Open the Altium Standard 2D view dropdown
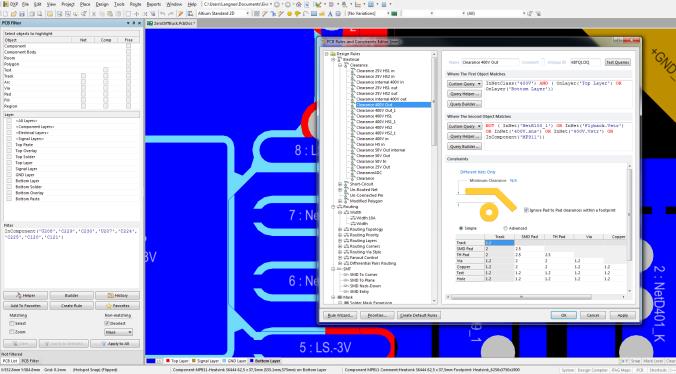The image size is (676, 374). pos(224,14)
